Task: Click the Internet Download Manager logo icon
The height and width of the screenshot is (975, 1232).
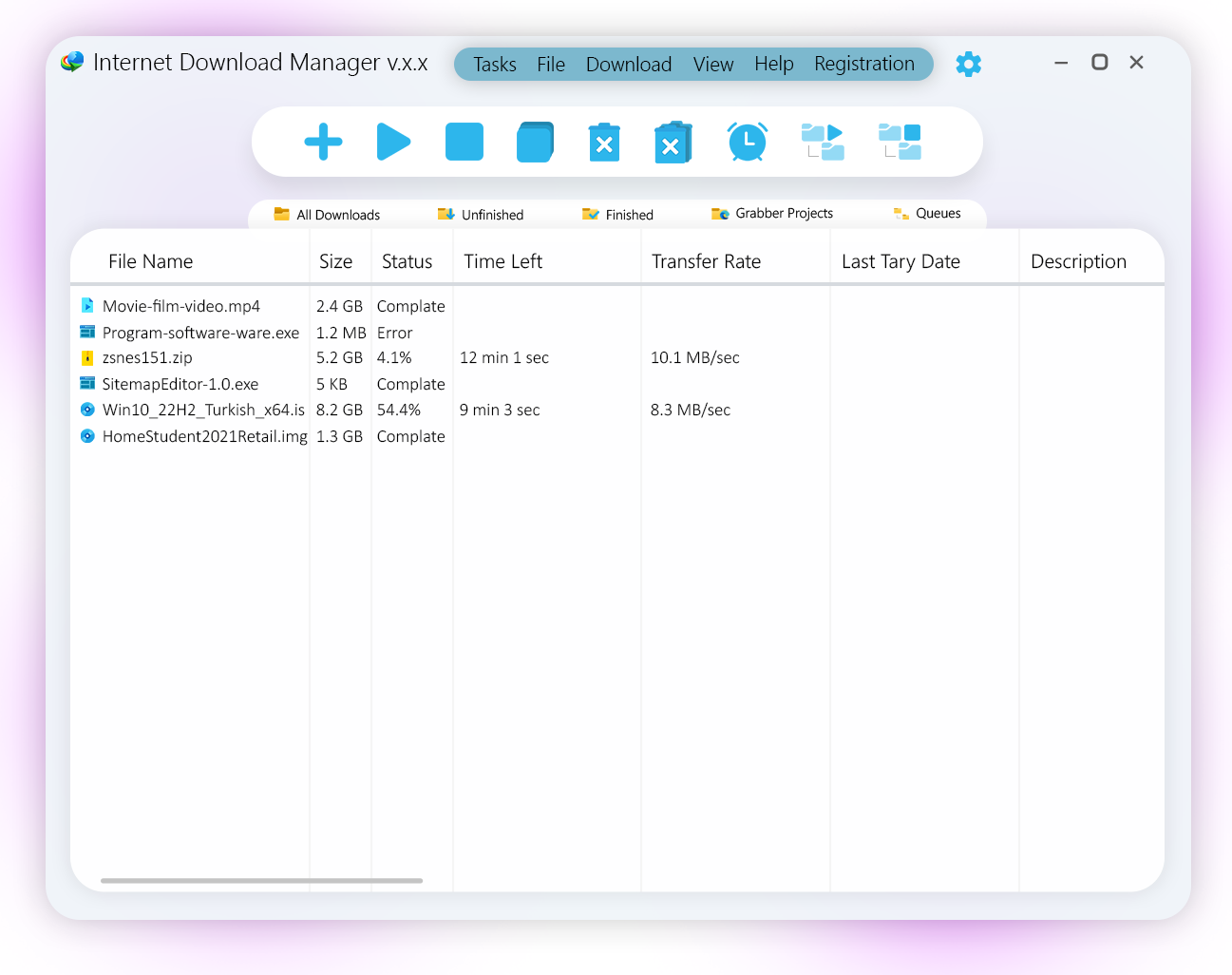Action: tap(72, 63)
